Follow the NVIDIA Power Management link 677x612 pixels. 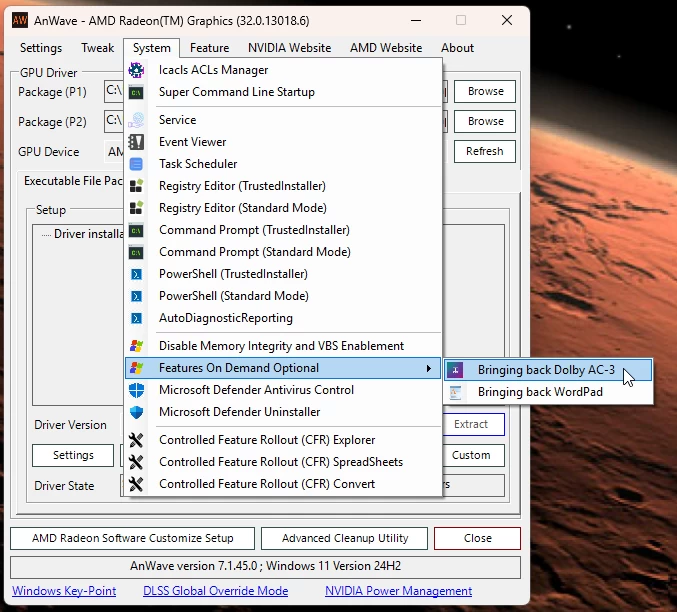click(x=398, y=591)
